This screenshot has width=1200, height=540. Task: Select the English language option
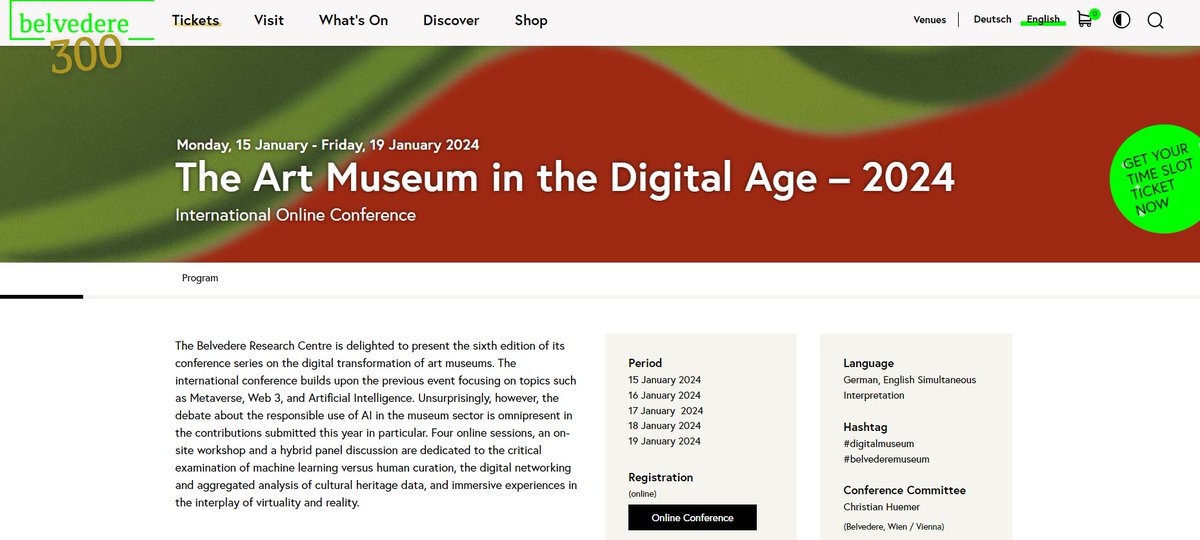coord(1043,19)
